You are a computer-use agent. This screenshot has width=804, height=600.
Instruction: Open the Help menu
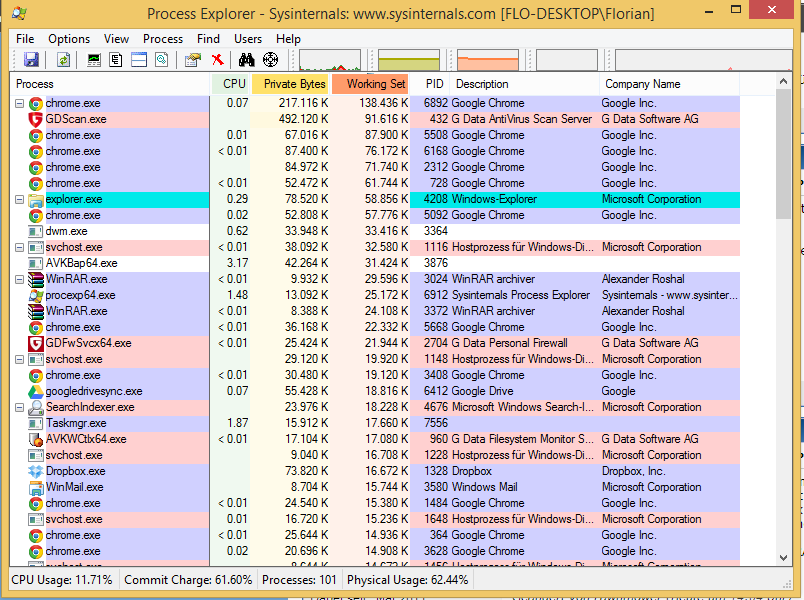coord(288,39)
